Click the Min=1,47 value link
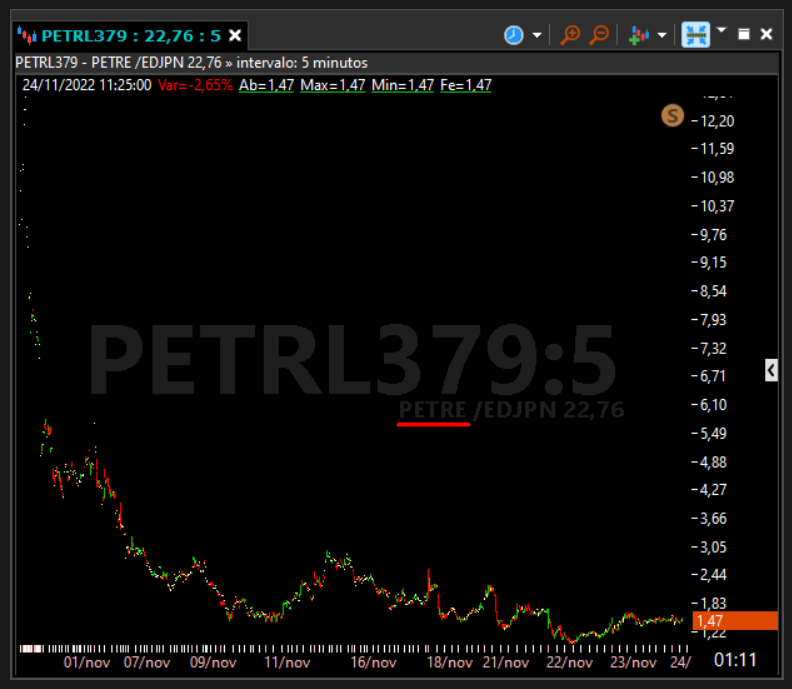 pos(403,85)
